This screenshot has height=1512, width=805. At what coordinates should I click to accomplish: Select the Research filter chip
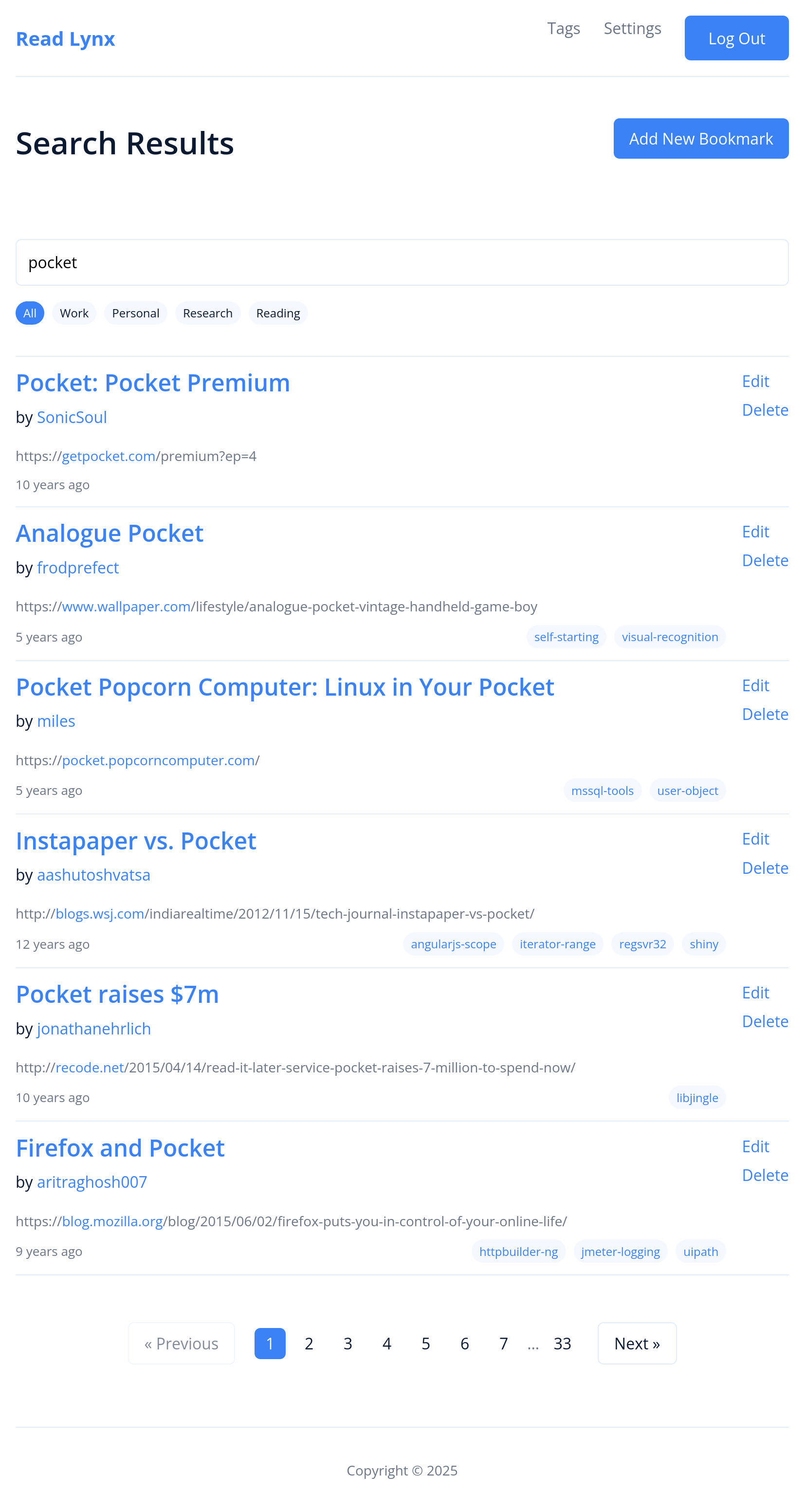pos(208,313)
